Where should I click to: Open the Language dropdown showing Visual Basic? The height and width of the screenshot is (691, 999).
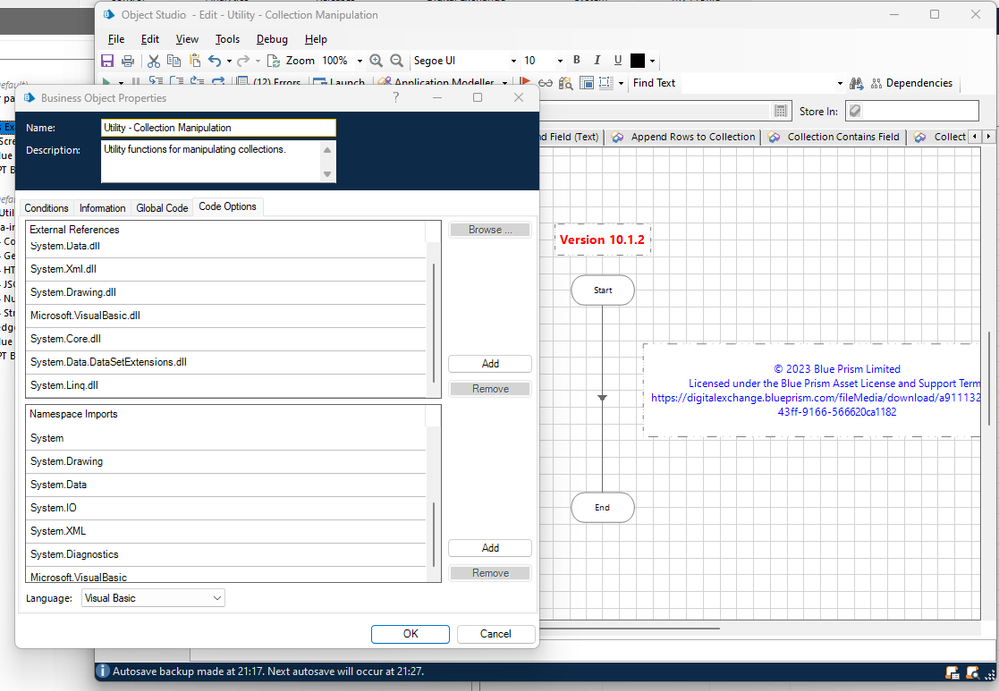tap(153, 598)
